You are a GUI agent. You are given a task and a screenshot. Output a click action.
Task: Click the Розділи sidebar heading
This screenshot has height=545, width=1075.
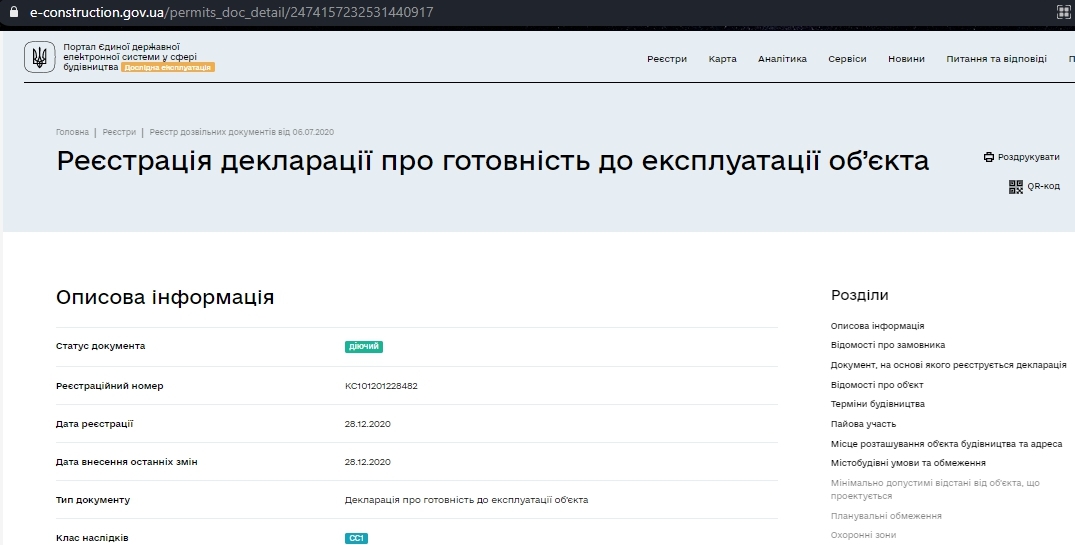point(860,295)
